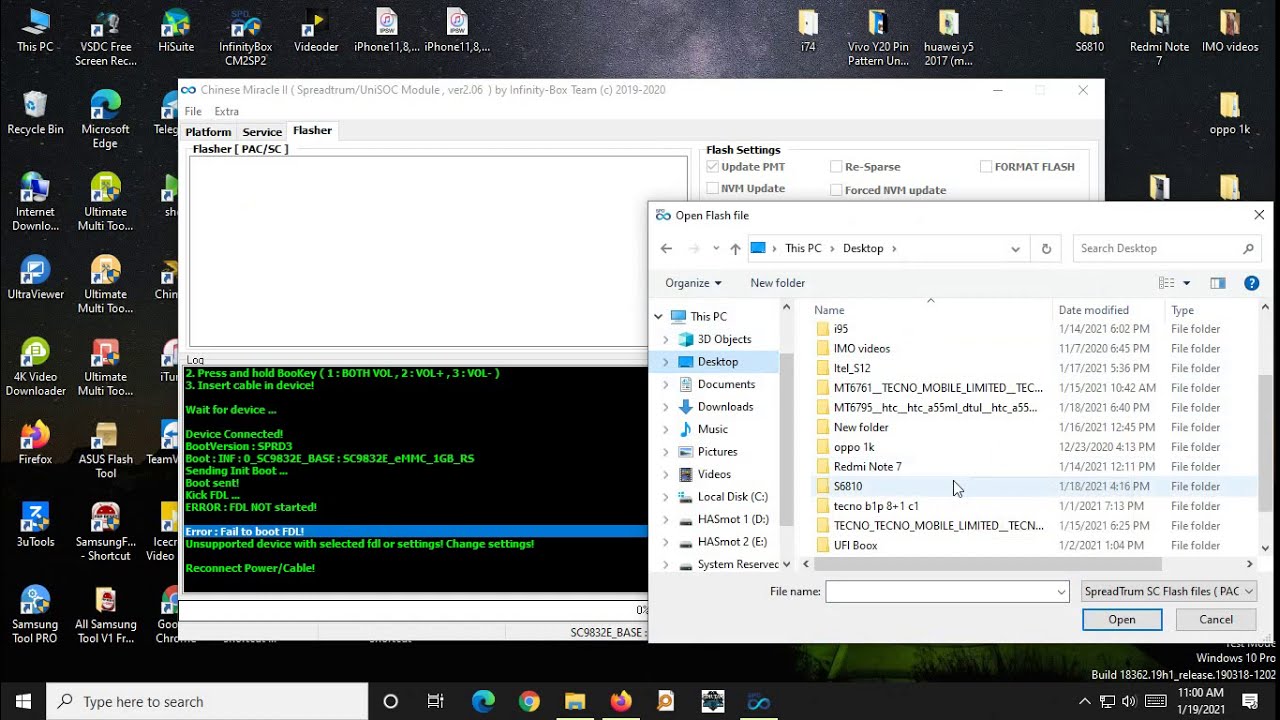1280x720 pixels.
Task: Open the recent locations dropdown arrow
Action: pyautogui.click(x=715, y=249)
